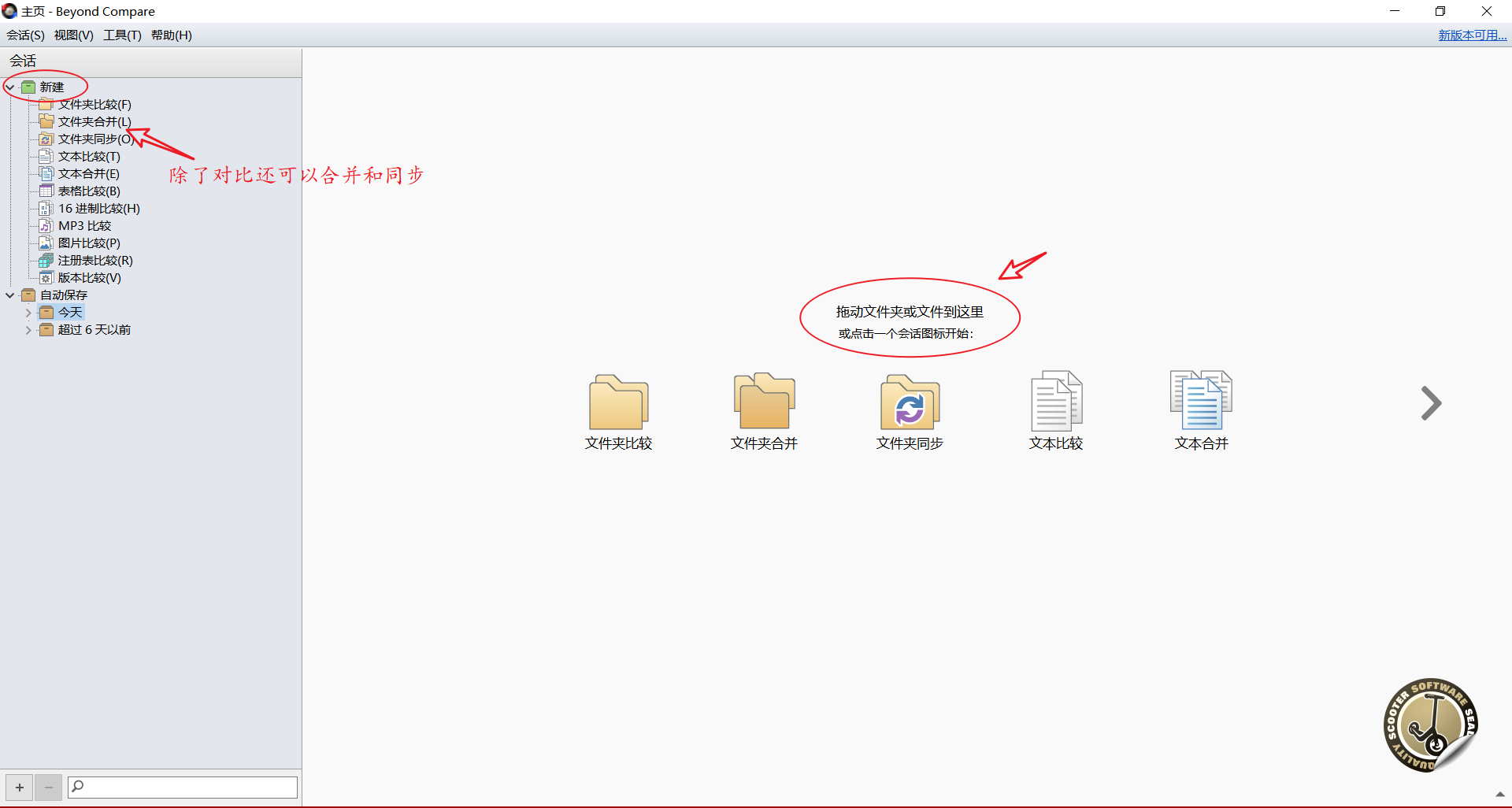Select 文件夹同步(O) tree label

(x=96, y=139)
